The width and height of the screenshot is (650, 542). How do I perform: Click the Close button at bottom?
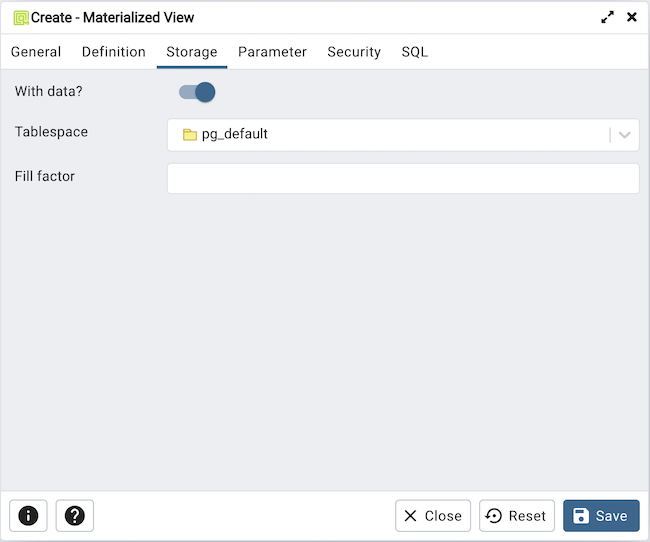click(x=433, y=516)
